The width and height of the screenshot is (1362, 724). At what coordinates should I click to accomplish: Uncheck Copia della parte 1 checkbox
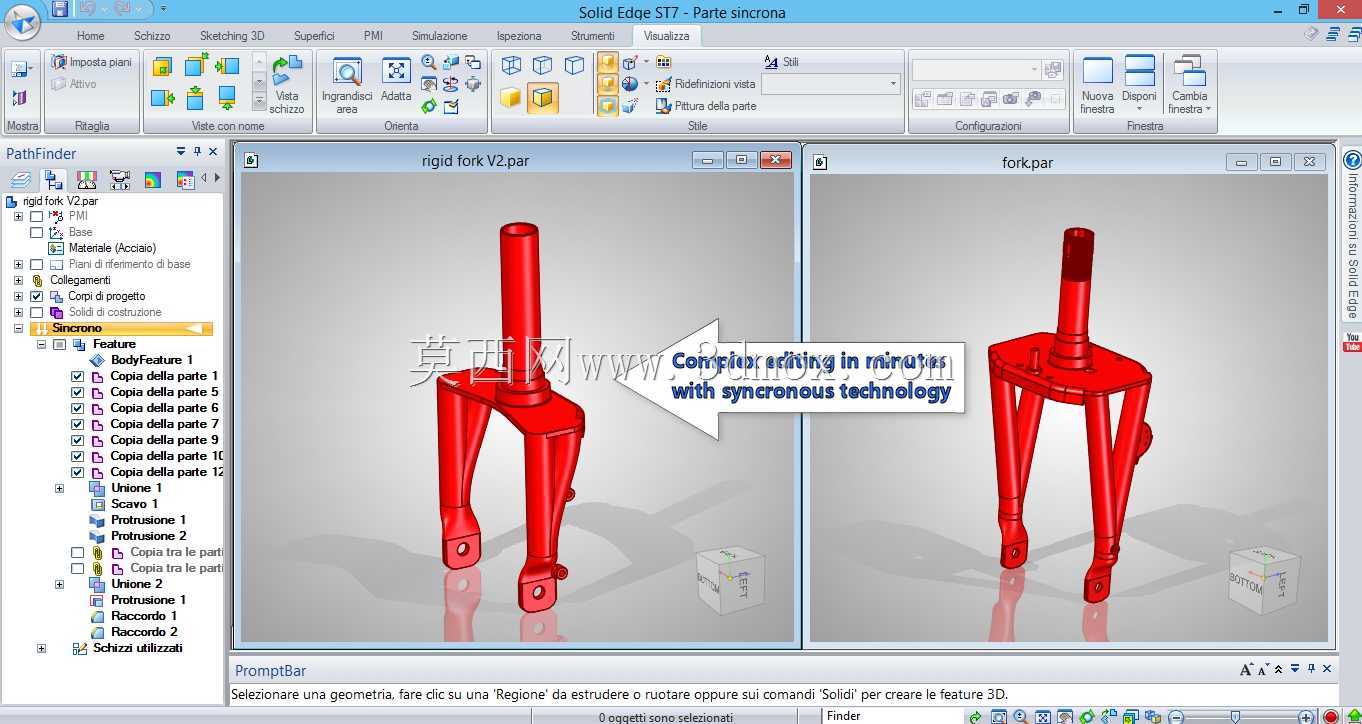[78, 376]
